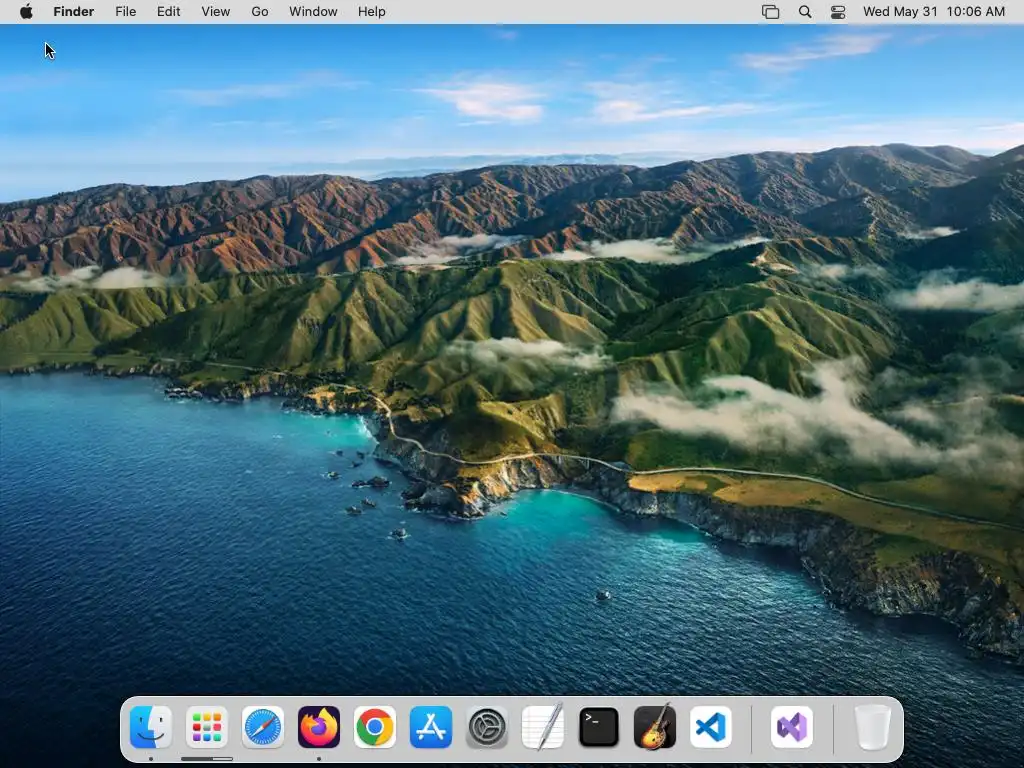Screen dimensions: 1024x768
Task: Open Control Center in menu bar
Action: [838, 12]
